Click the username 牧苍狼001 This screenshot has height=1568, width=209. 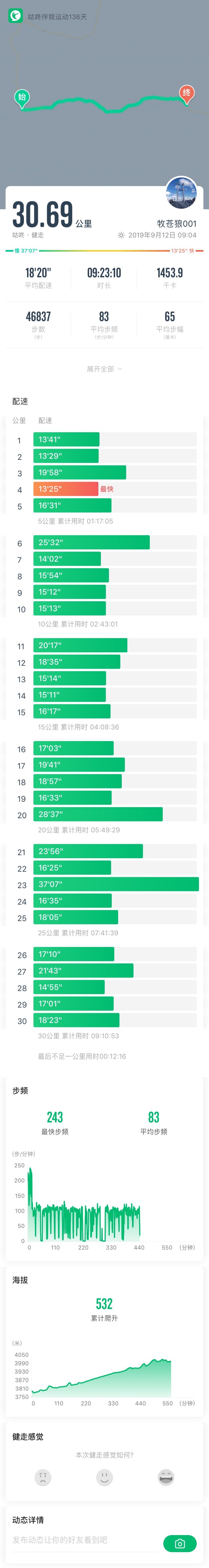(176, 223)
